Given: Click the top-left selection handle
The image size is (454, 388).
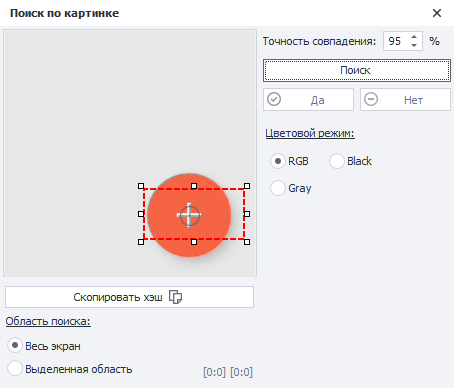Looking at the screenshot, I should click(x=141, y=186).
